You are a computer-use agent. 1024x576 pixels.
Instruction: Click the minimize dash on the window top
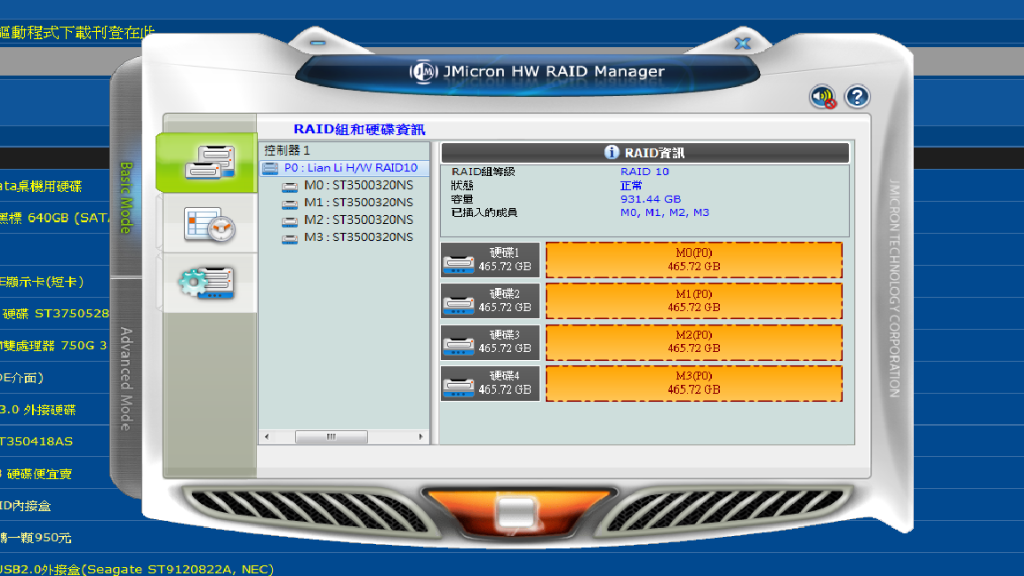pos(318,42)
